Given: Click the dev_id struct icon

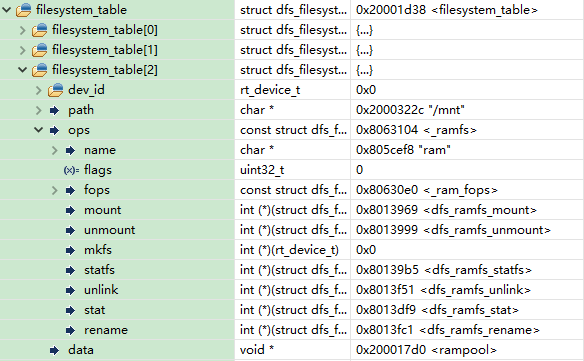Looking at the screenshot, I should point(55,90).
